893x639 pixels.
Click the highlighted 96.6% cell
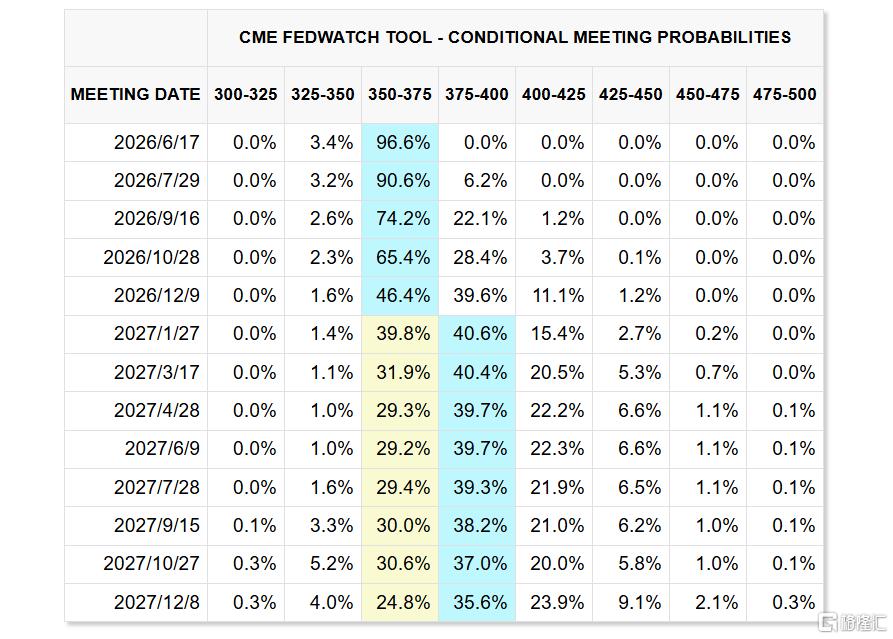point(400,142)
